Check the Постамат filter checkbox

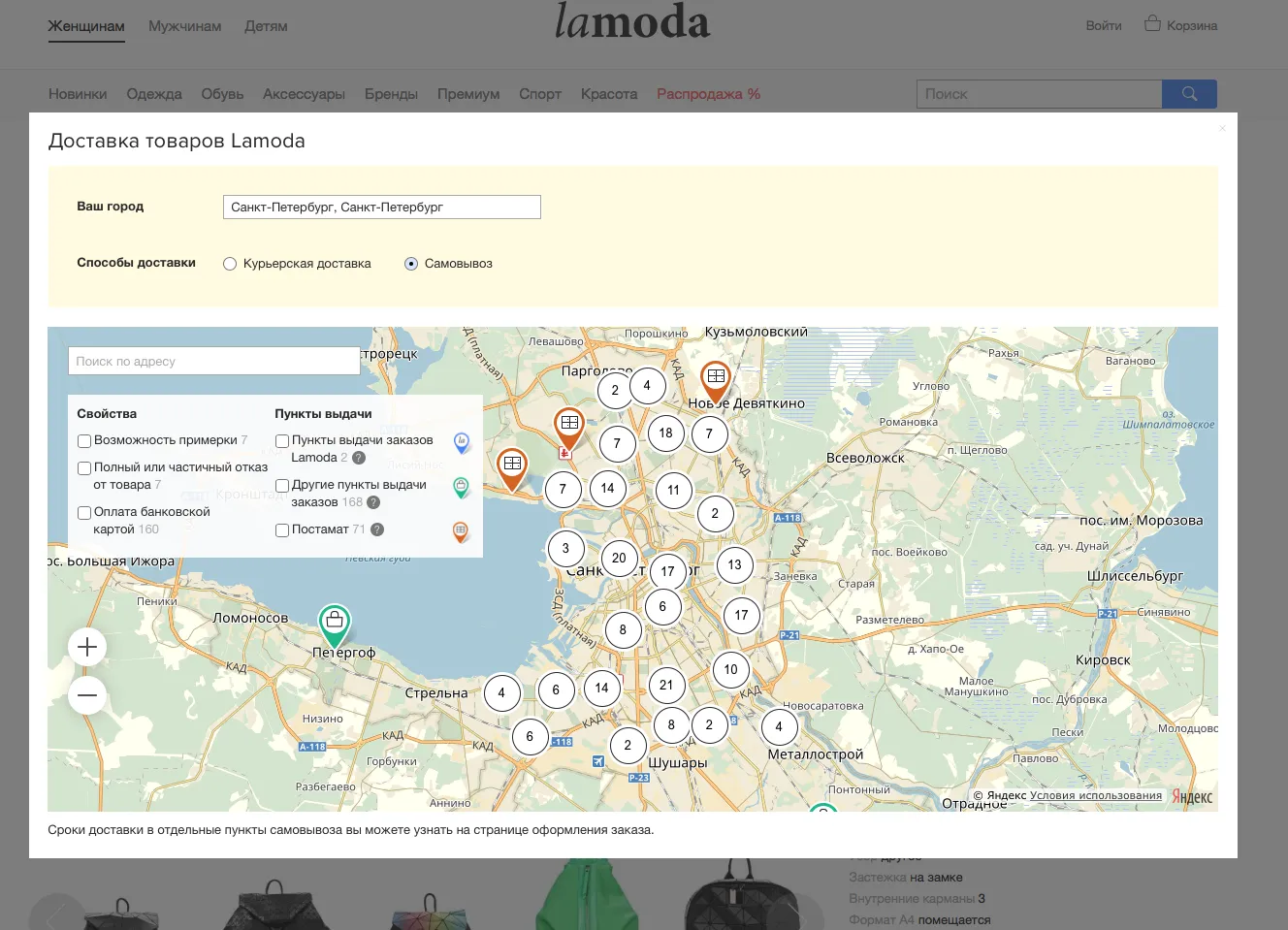click(x=282, y=530)
